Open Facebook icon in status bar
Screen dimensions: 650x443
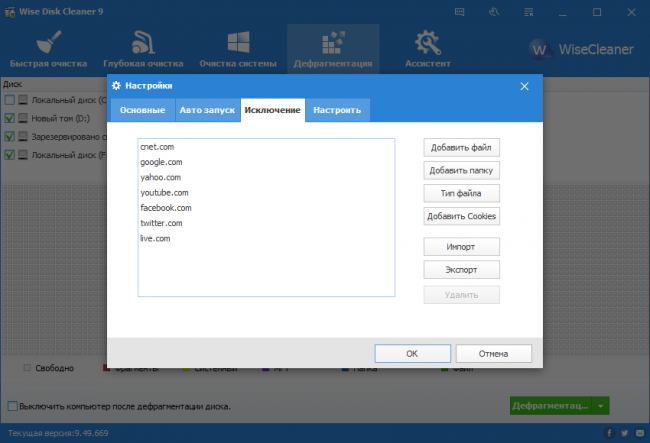click(x=609, y=433)
